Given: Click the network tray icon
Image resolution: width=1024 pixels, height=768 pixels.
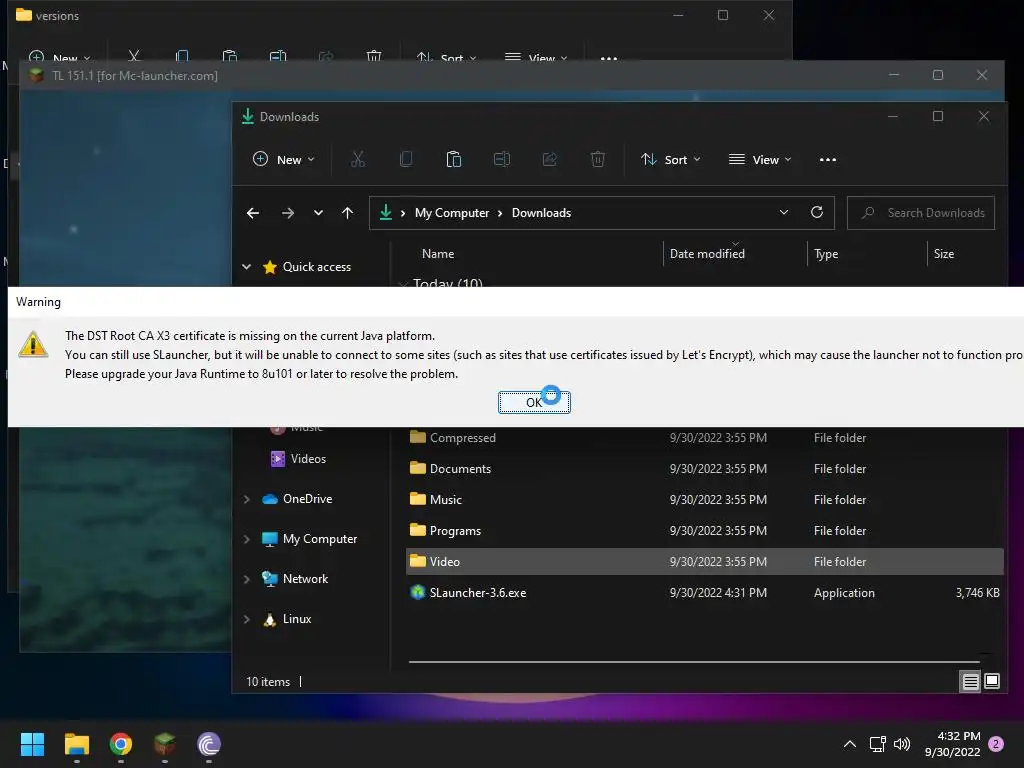Looking at the screenshot, I should 877,744.
